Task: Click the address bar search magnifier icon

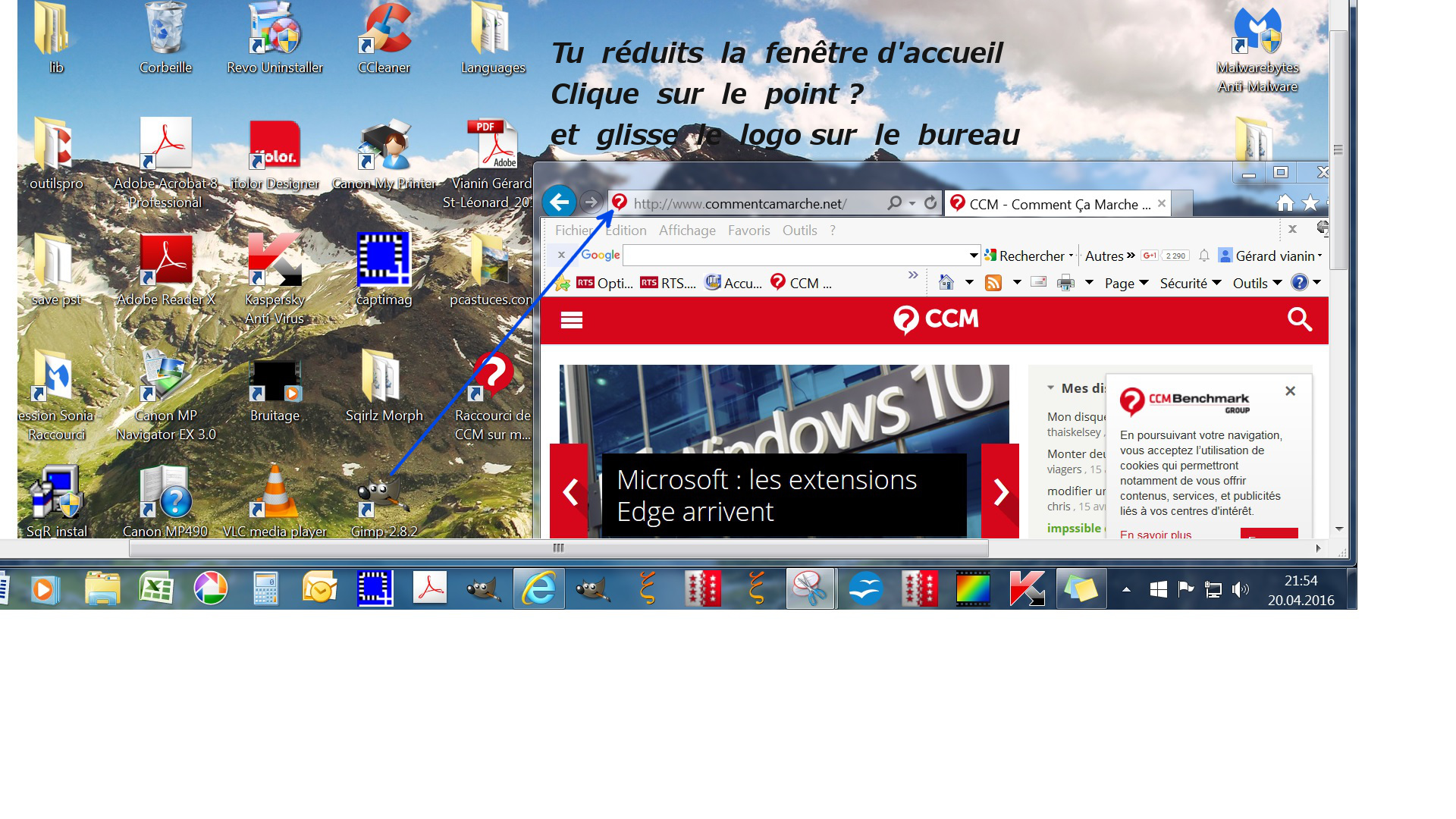Action: point(895,203)
